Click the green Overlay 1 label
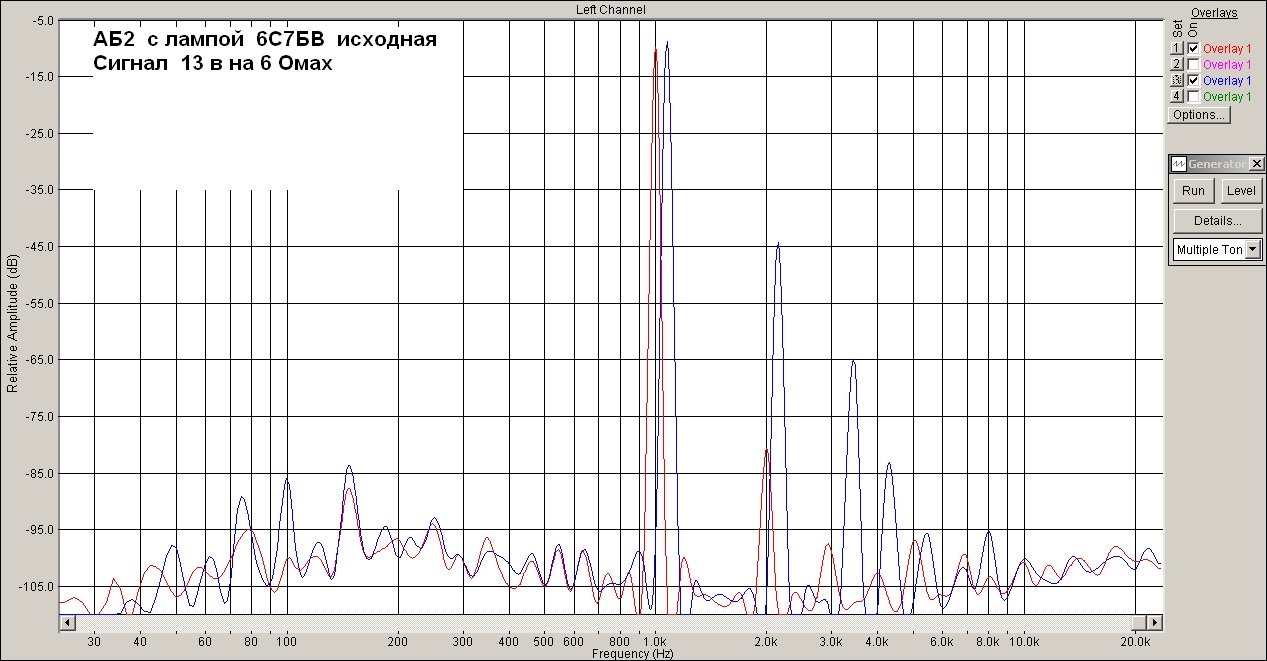Screen dimensions: 1267x661 tap(1227, 97)
